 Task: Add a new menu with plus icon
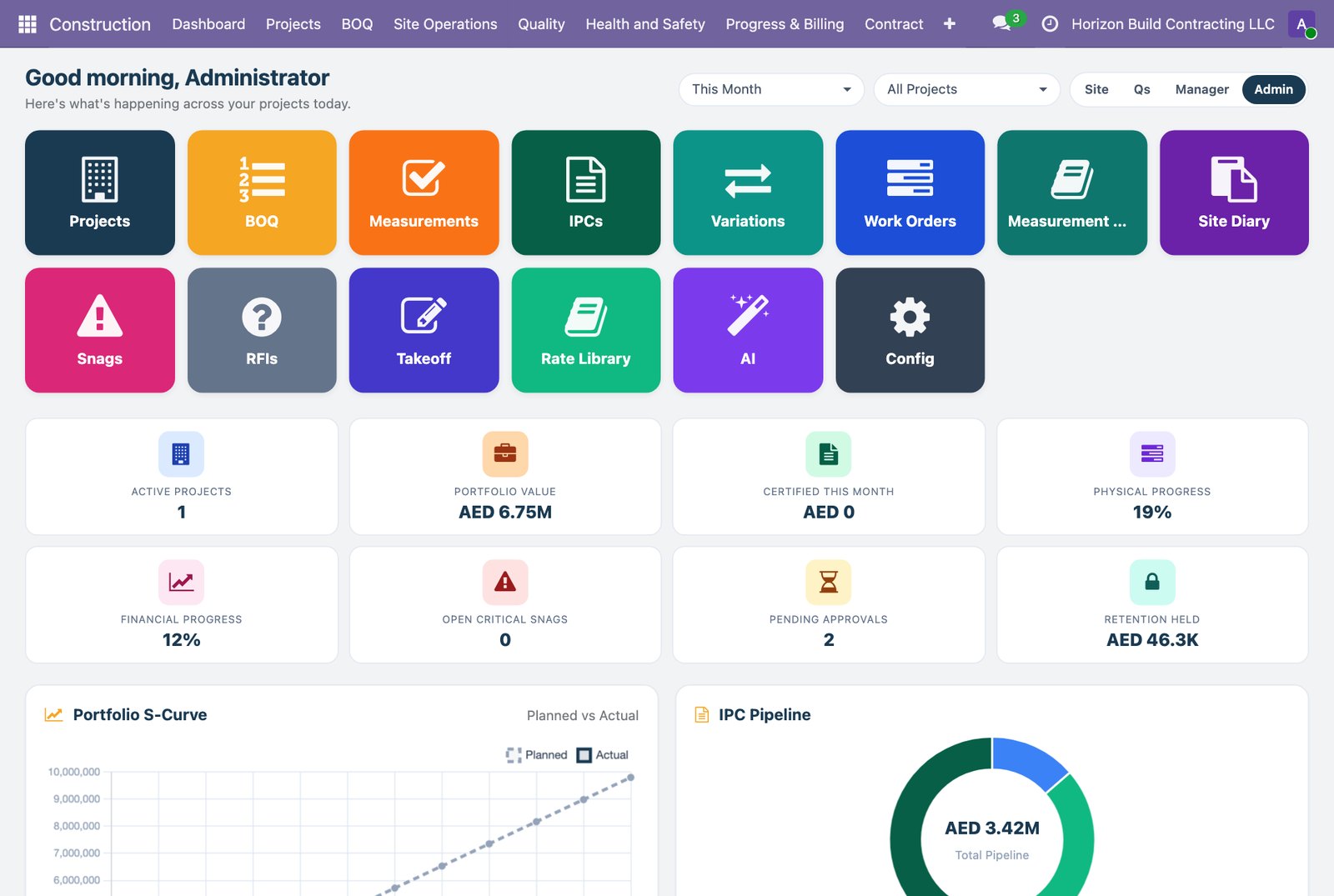[x=949, y=24]
